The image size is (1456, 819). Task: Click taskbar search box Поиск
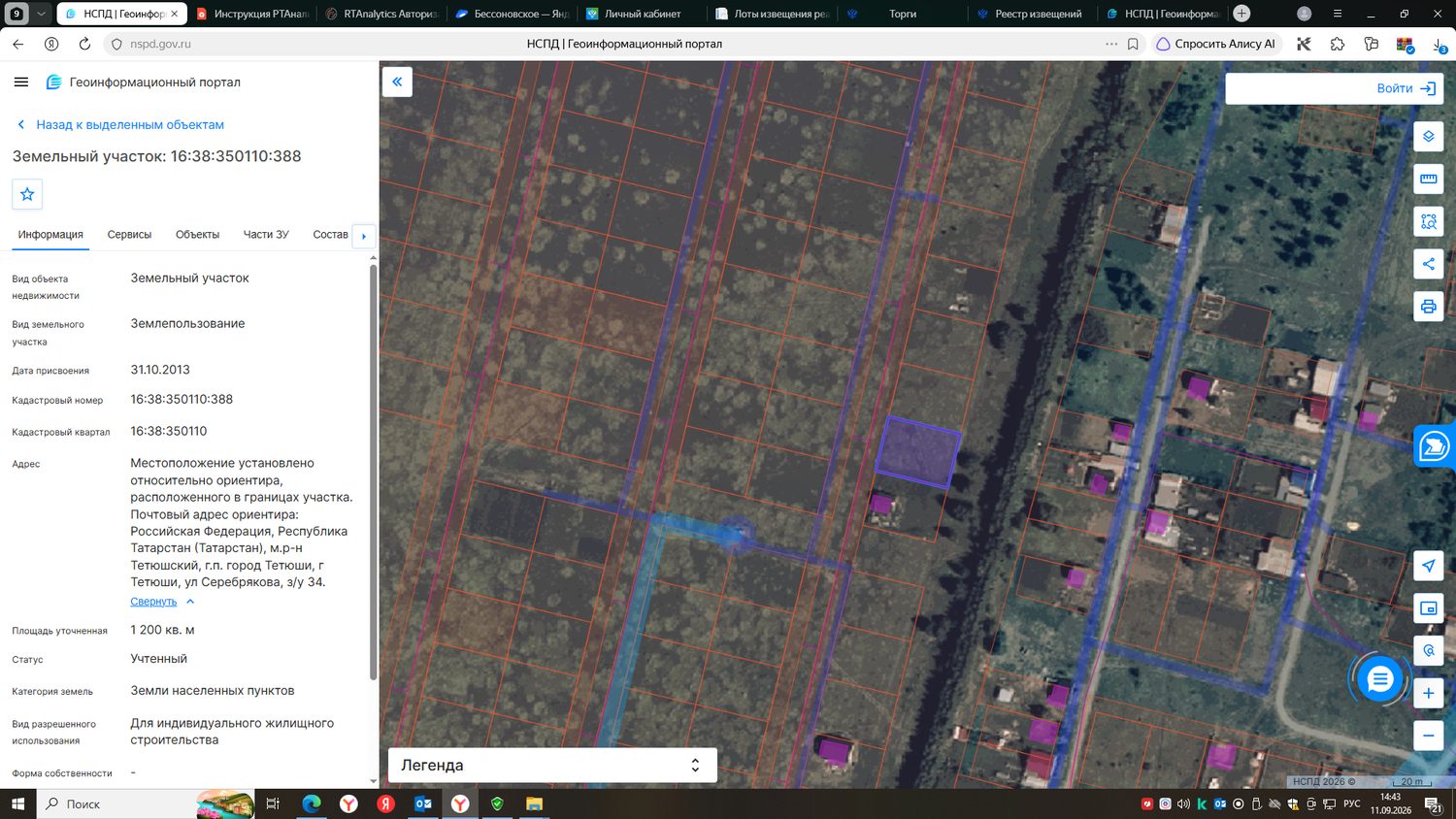[146, 803]
